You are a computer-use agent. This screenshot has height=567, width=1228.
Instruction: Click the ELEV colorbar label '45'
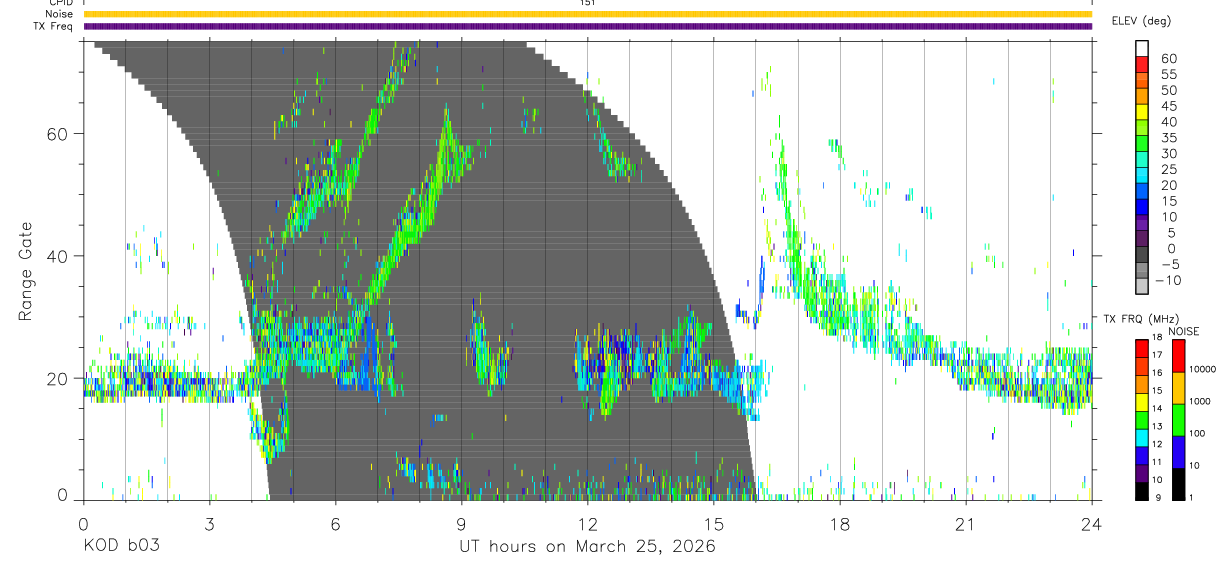[1168, 106]
